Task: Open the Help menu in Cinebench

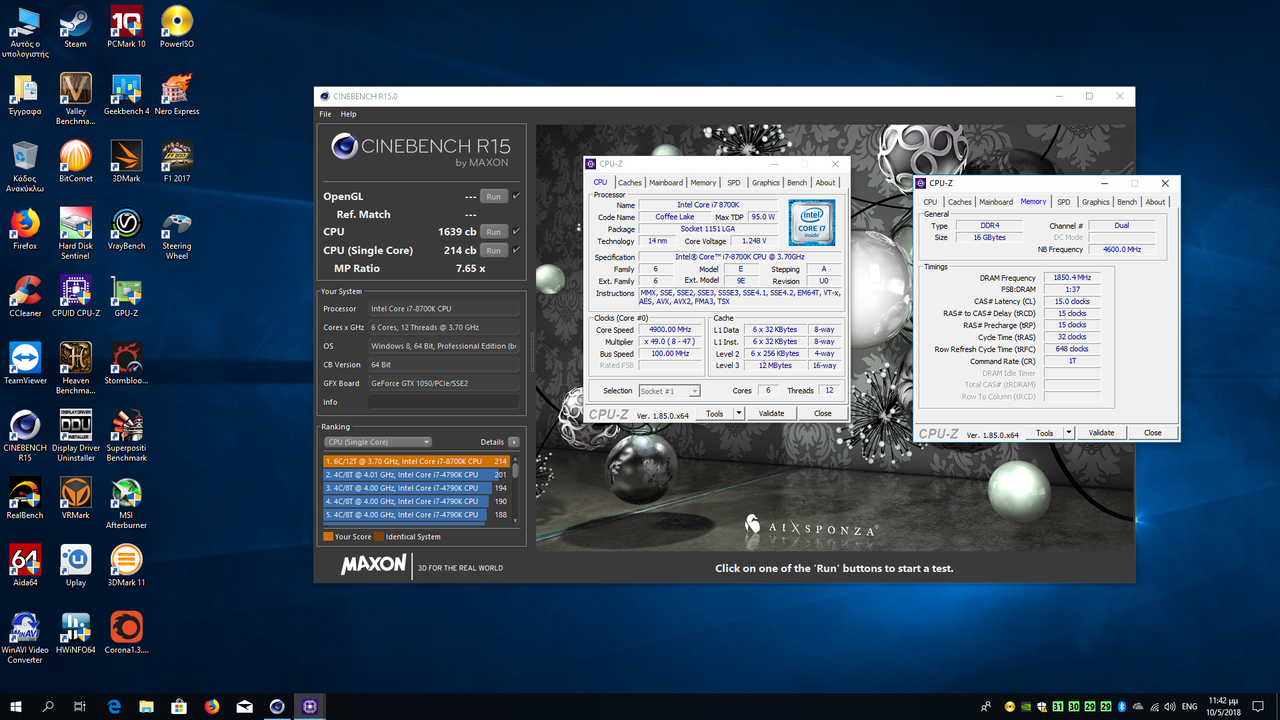Action: (x=348, y=114)
